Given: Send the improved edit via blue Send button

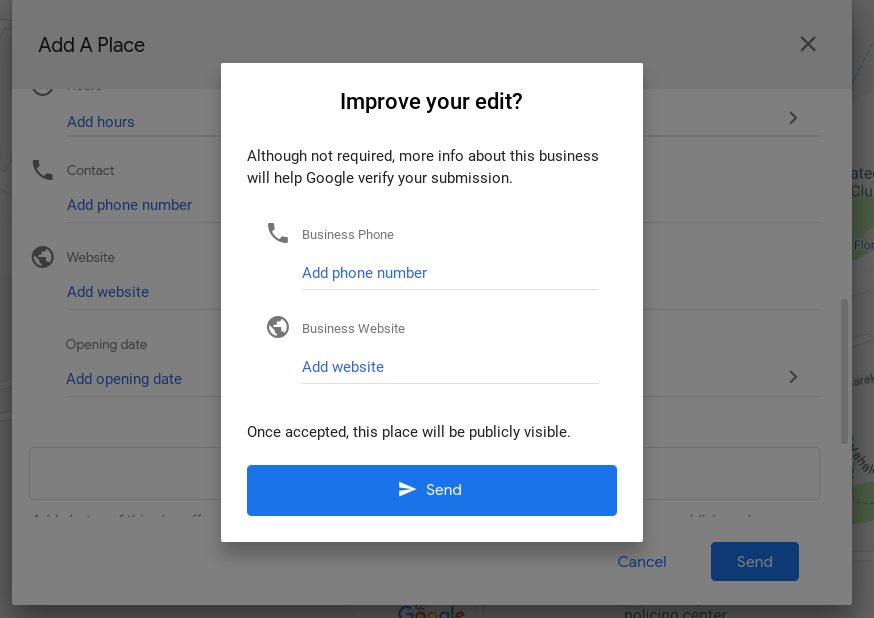Looking at the screenshot, I should click(x=432, y=490).
